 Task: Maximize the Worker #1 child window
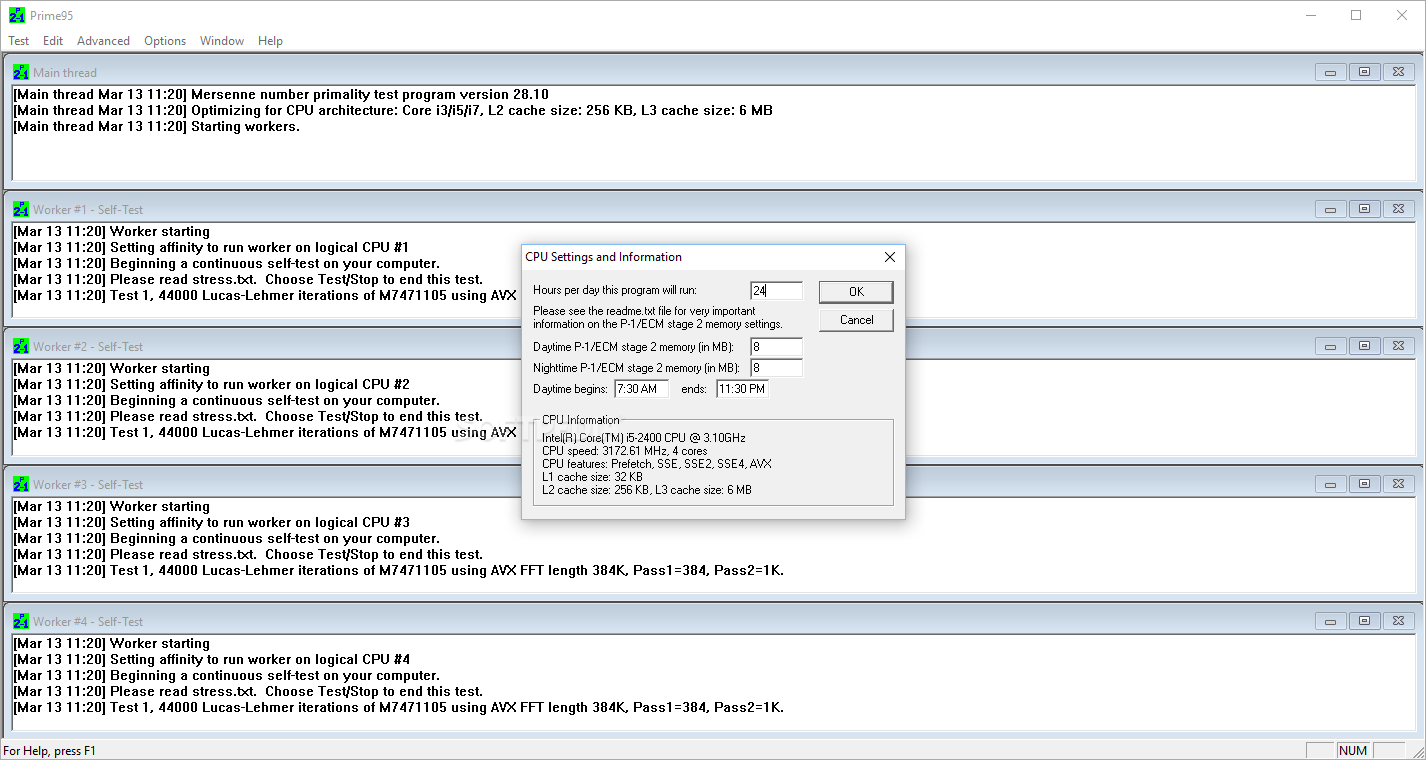1364,209
